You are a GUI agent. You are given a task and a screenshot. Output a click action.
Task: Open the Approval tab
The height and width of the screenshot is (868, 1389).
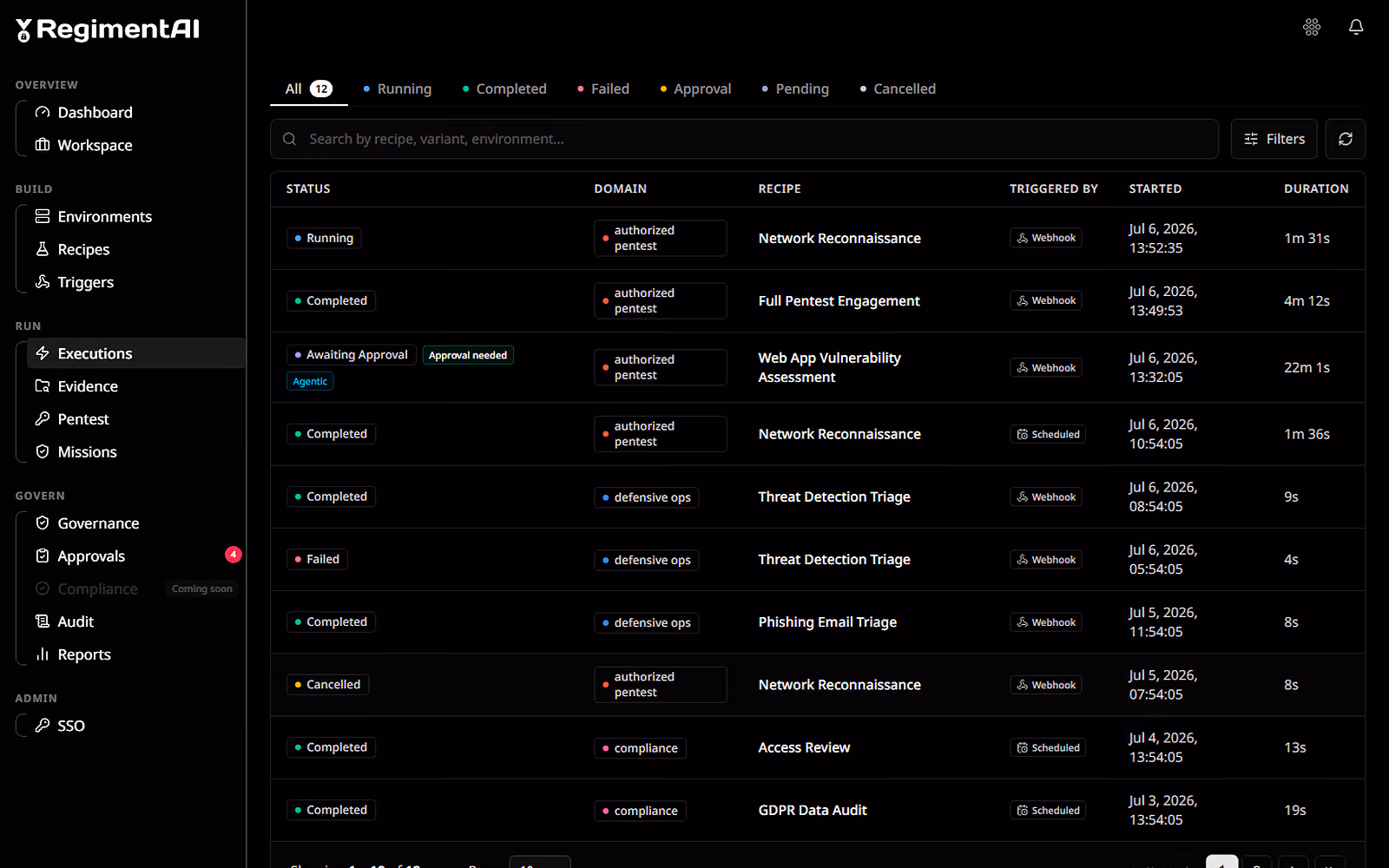click(695, 89)
